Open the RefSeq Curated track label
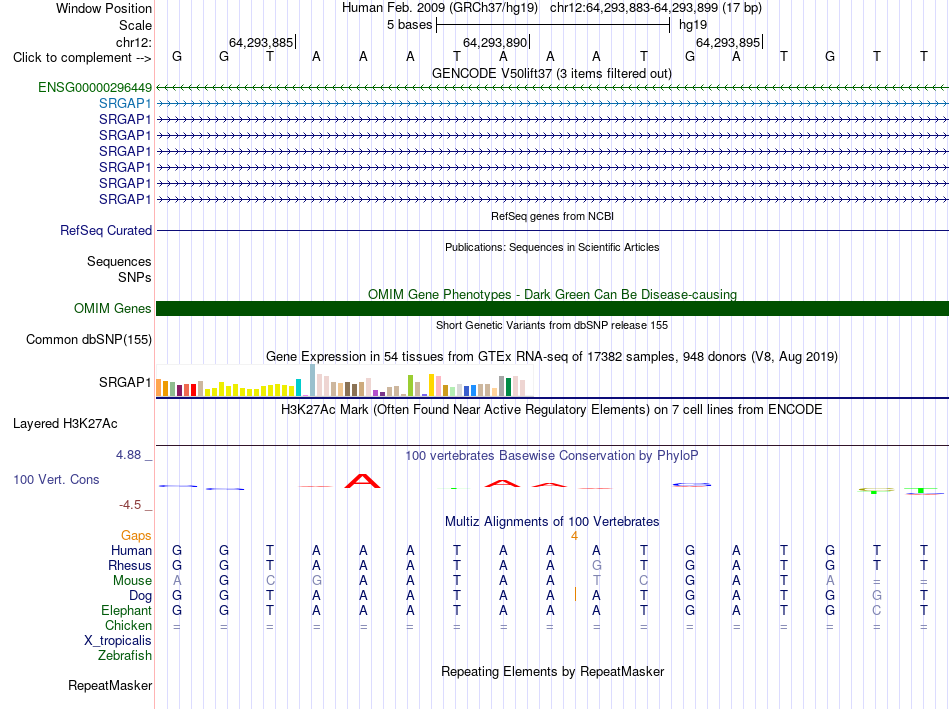The image size is (950, 709). click(x=106, y=230)
